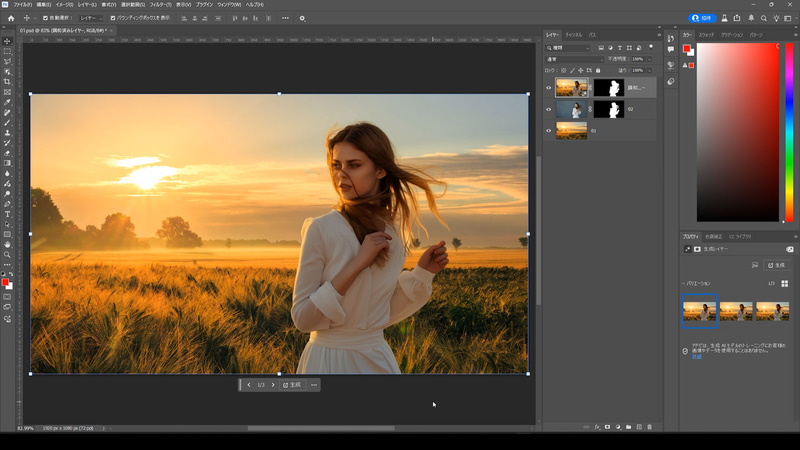Click the fx layer style icon
Viewport: 800px width, 450px height.
pos(596,427)
